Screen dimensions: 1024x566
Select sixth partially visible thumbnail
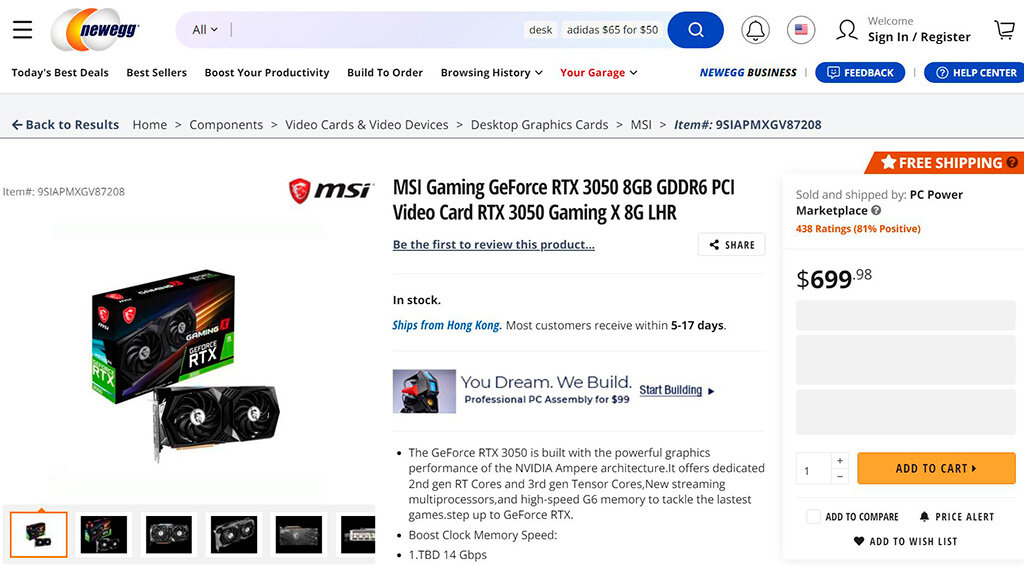pyautogui.click(x=357, y=535)
